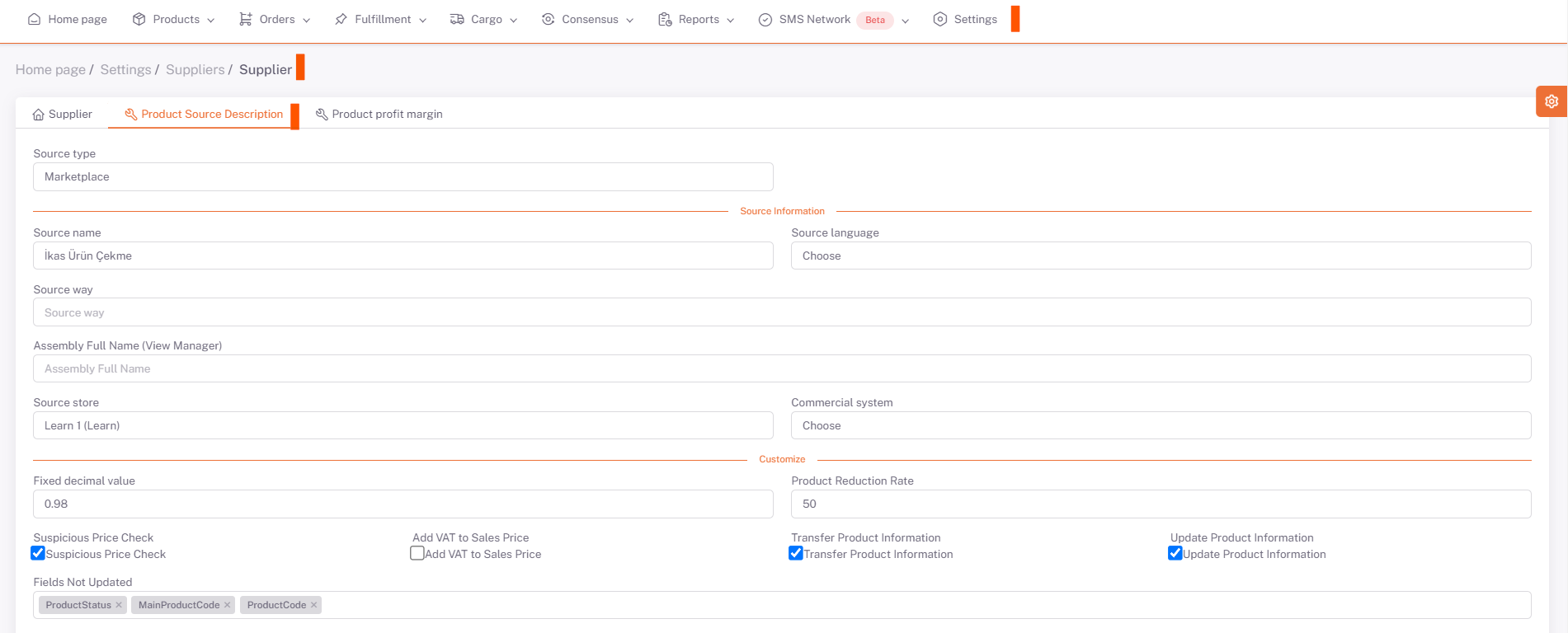Click the Assembly Full Name input
1568x633 pixels.
[781, 368]
